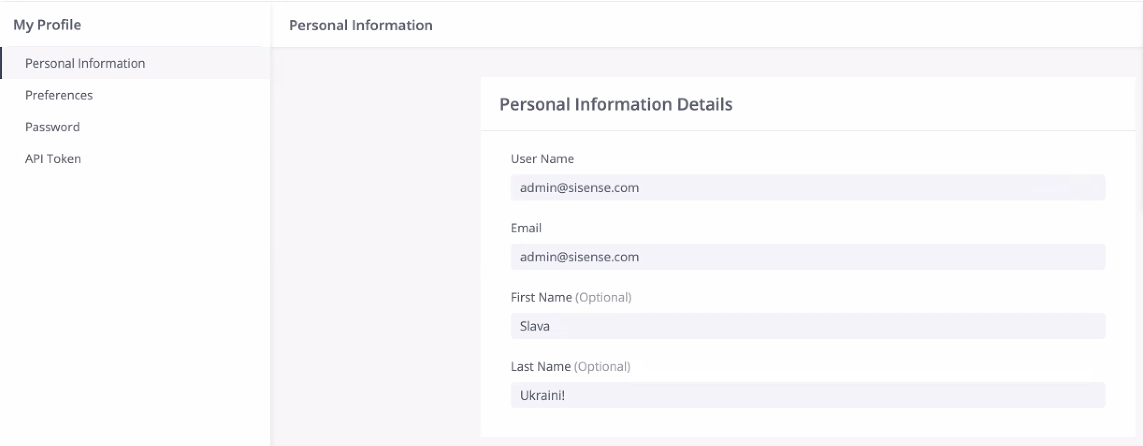Click the First Name label text
The height and width of the screenshot is (446, 1143).
[x=542, y=297]
